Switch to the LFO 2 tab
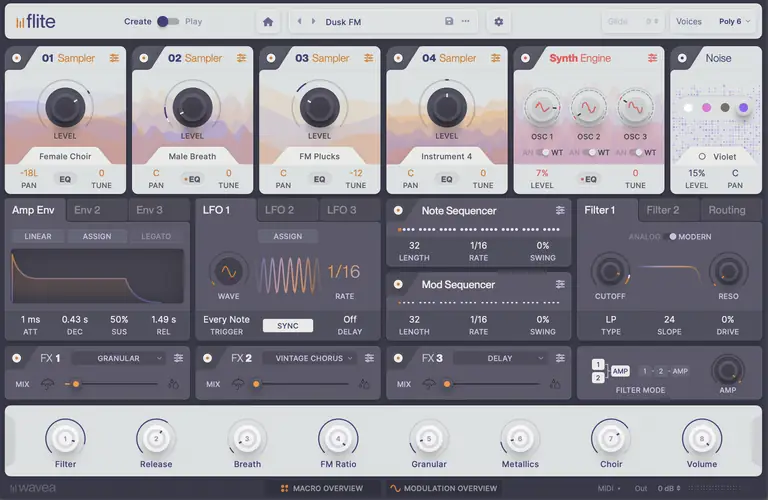Screen dimensions: 768x500 coord(279,210)
